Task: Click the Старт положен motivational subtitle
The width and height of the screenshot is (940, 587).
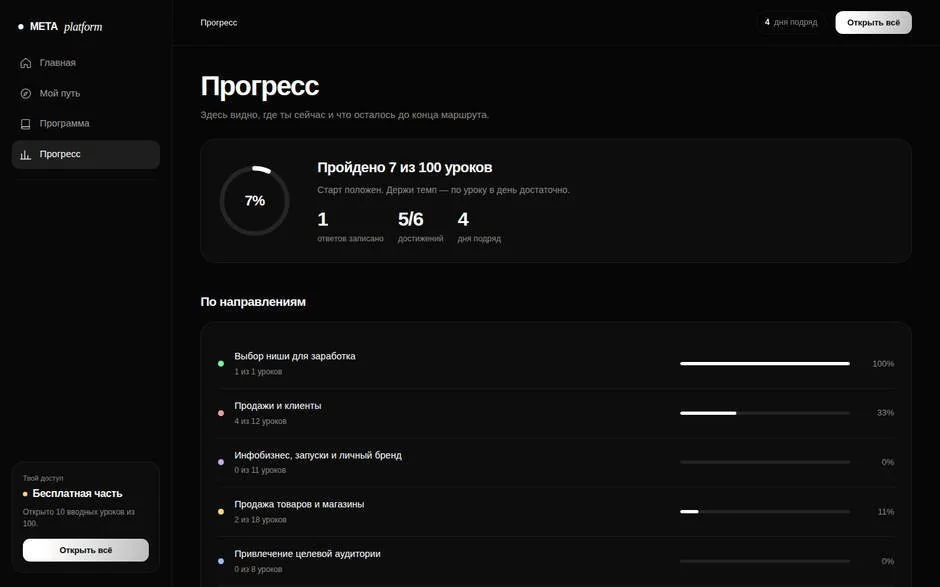Action: pos(444,190)
